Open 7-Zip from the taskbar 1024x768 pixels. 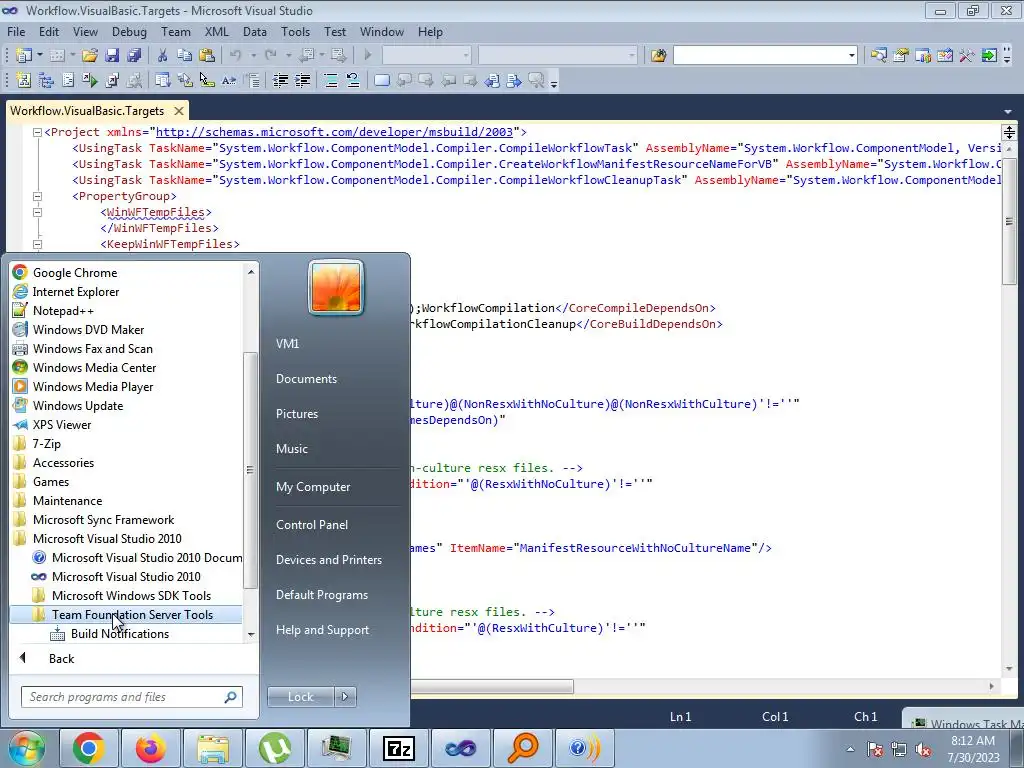coord(398,748)
